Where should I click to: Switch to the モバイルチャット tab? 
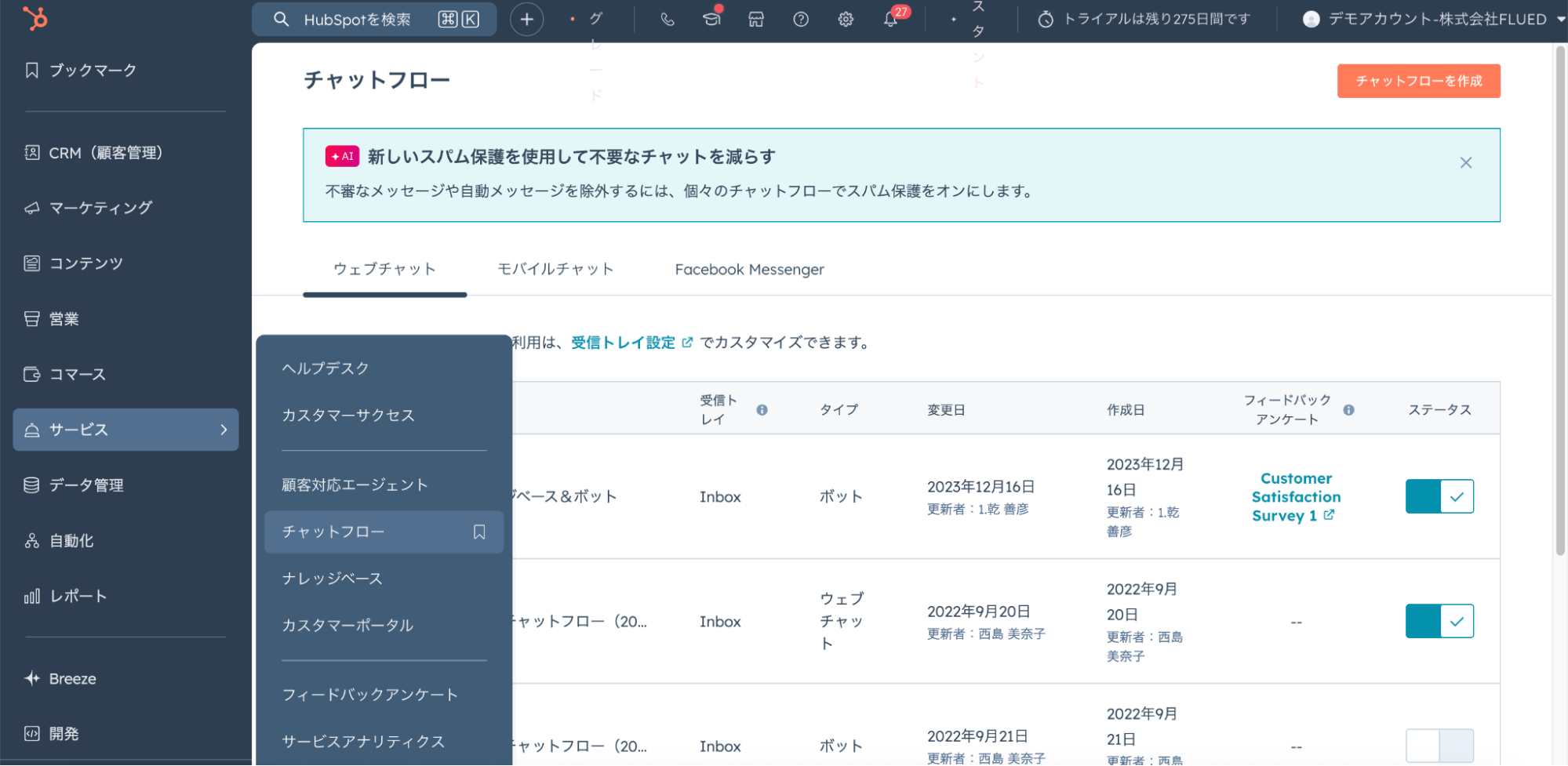[555, 269]
